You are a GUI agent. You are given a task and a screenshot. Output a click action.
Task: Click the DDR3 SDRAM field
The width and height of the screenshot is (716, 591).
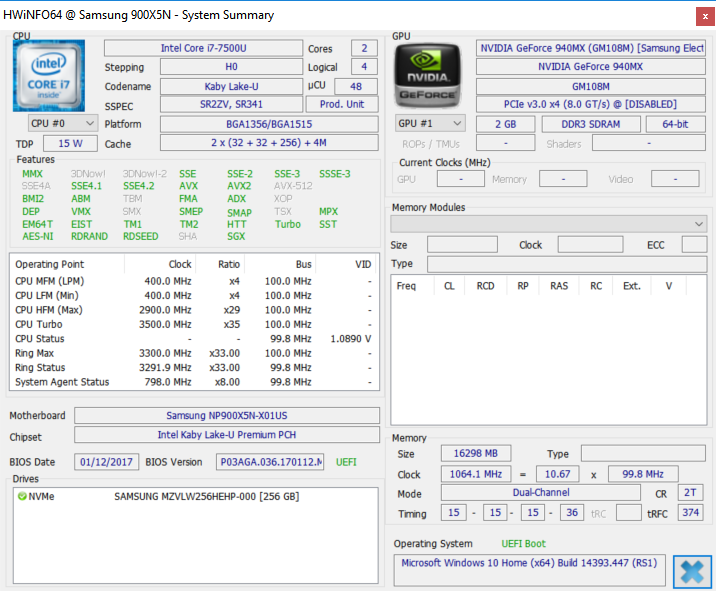(x=591, y=124)
